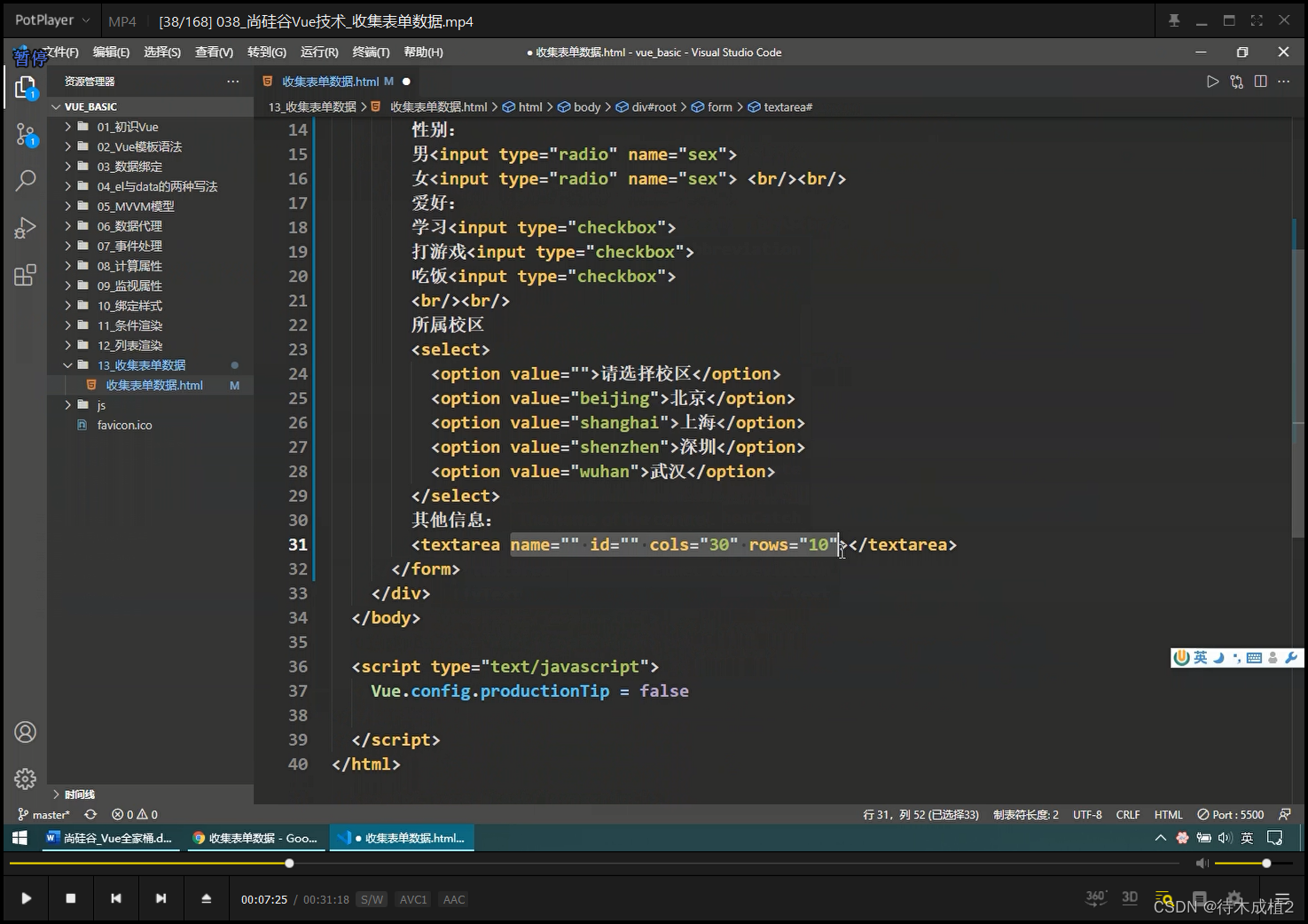
Task: Split the editor to the right
Action: click(1260, 82)
